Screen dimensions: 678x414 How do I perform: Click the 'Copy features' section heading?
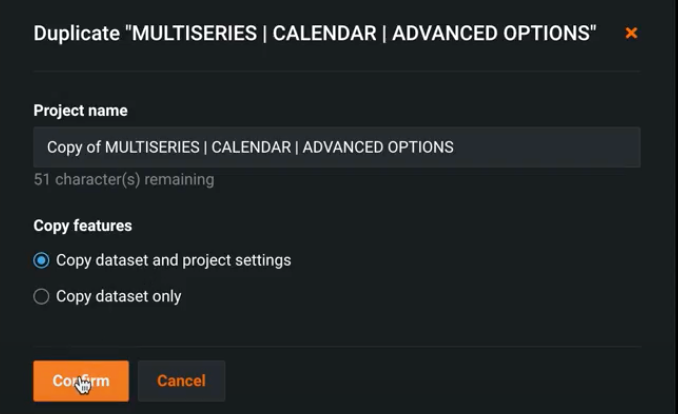(x=82, y=226)
